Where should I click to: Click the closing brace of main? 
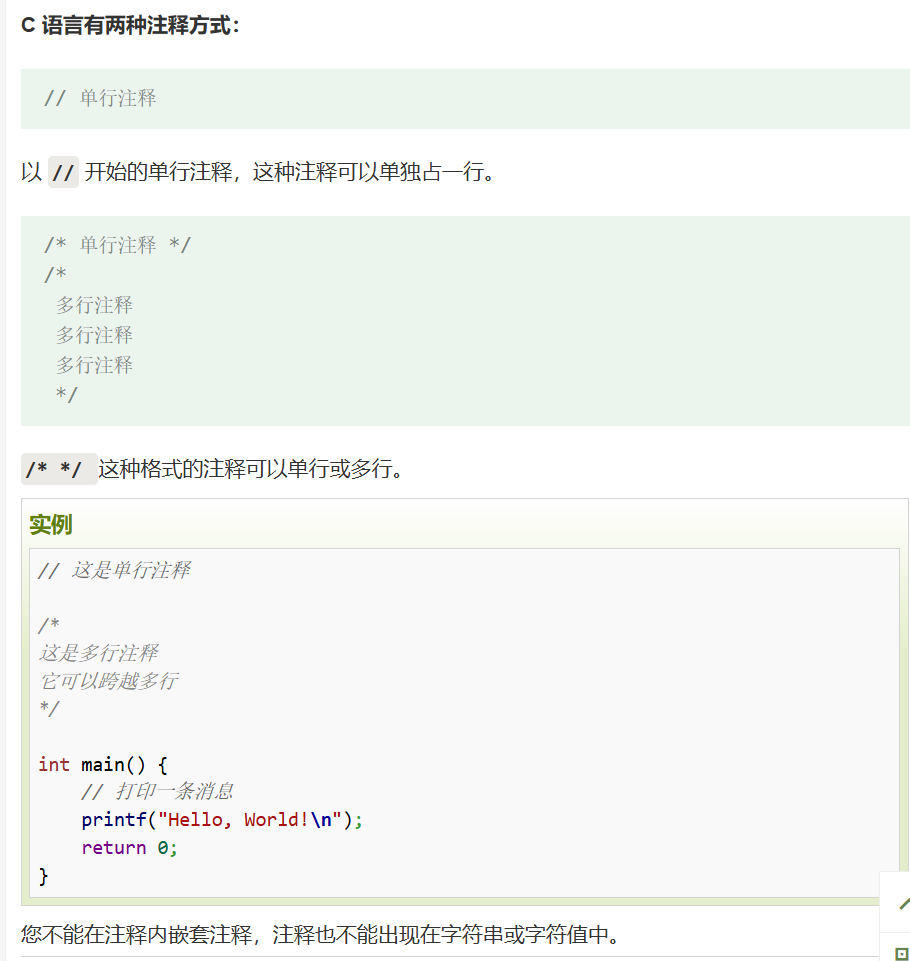[x=43, y=876]
